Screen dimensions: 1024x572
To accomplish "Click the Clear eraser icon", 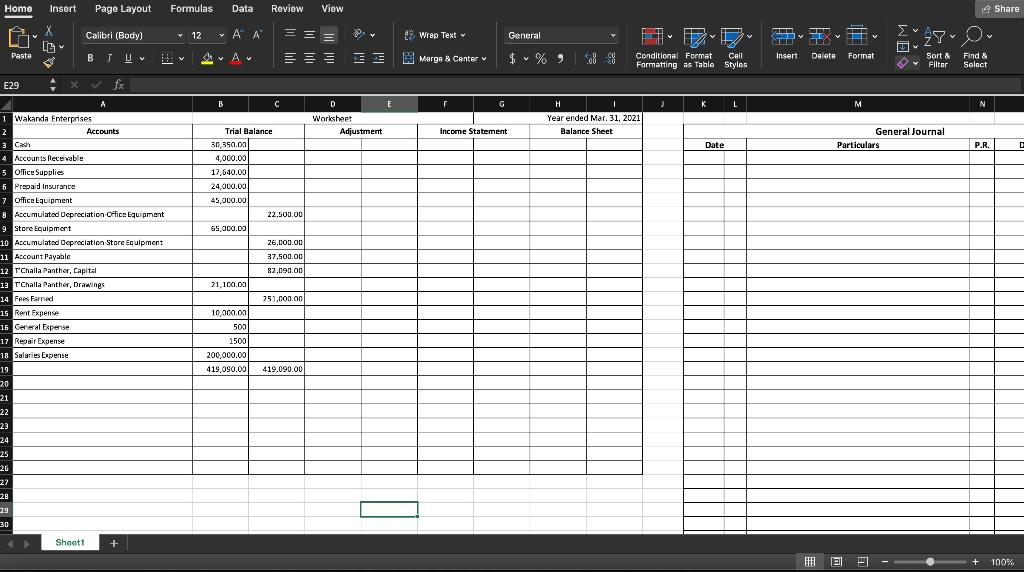I will 903,63.
